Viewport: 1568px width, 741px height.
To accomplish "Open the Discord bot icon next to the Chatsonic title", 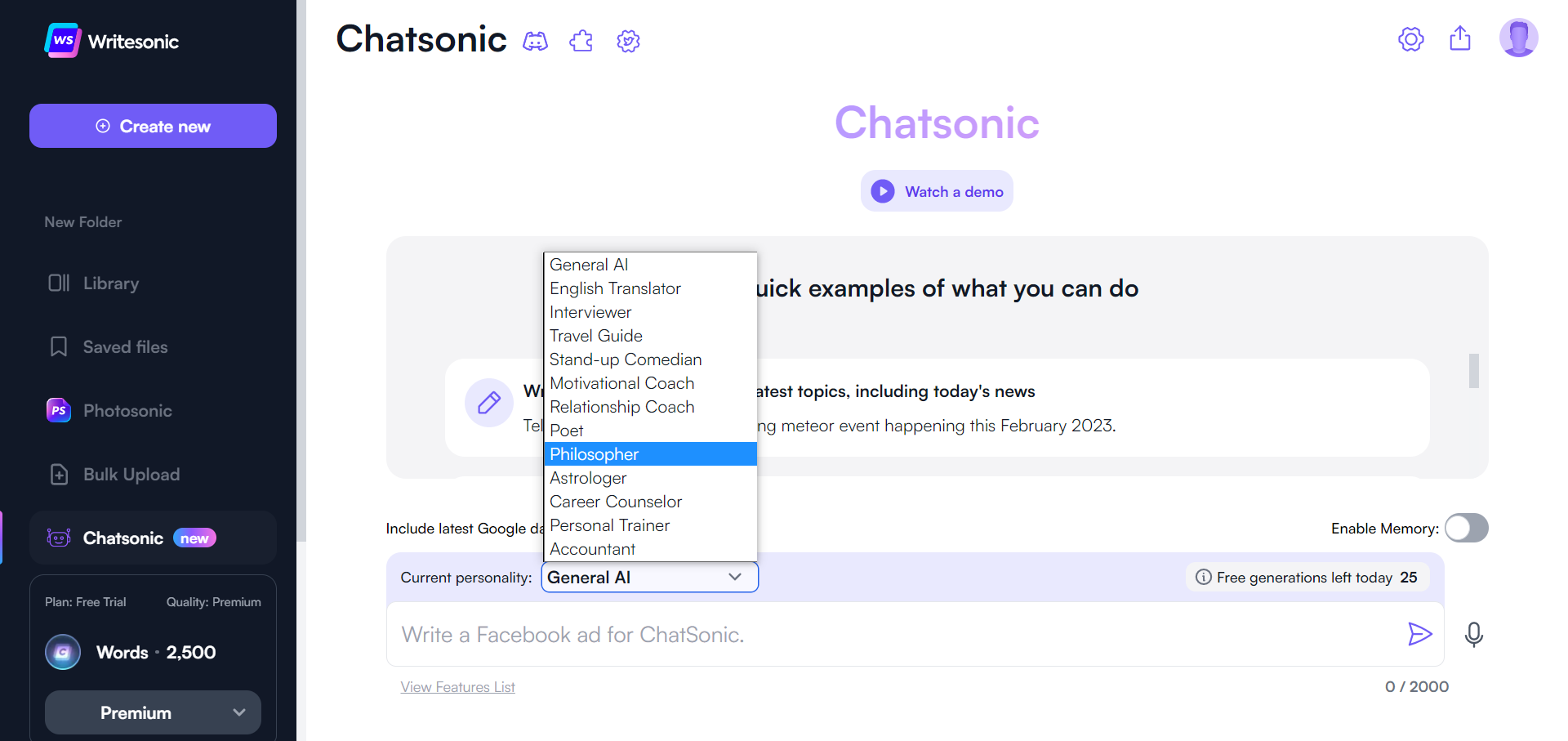I will tap(535, 41).
